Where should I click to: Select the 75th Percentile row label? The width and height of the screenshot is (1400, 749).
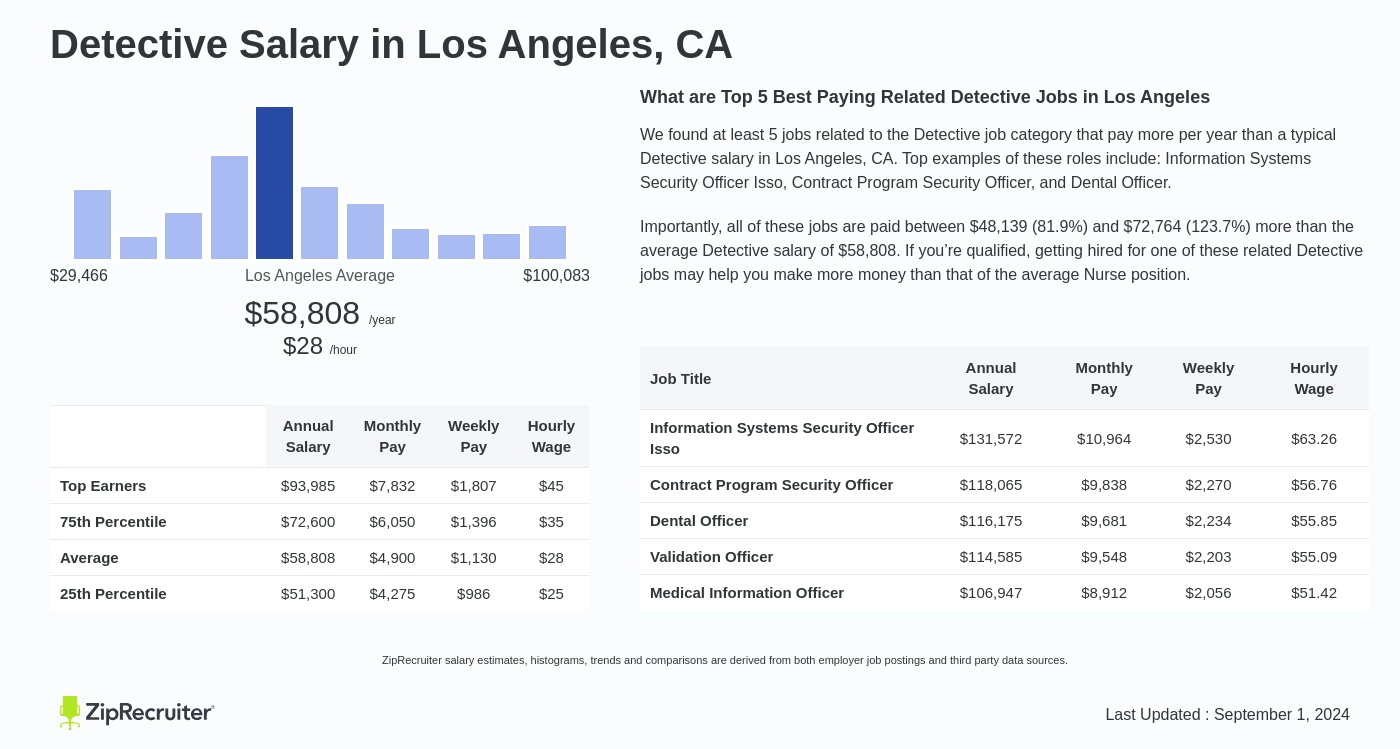[113, 522]
